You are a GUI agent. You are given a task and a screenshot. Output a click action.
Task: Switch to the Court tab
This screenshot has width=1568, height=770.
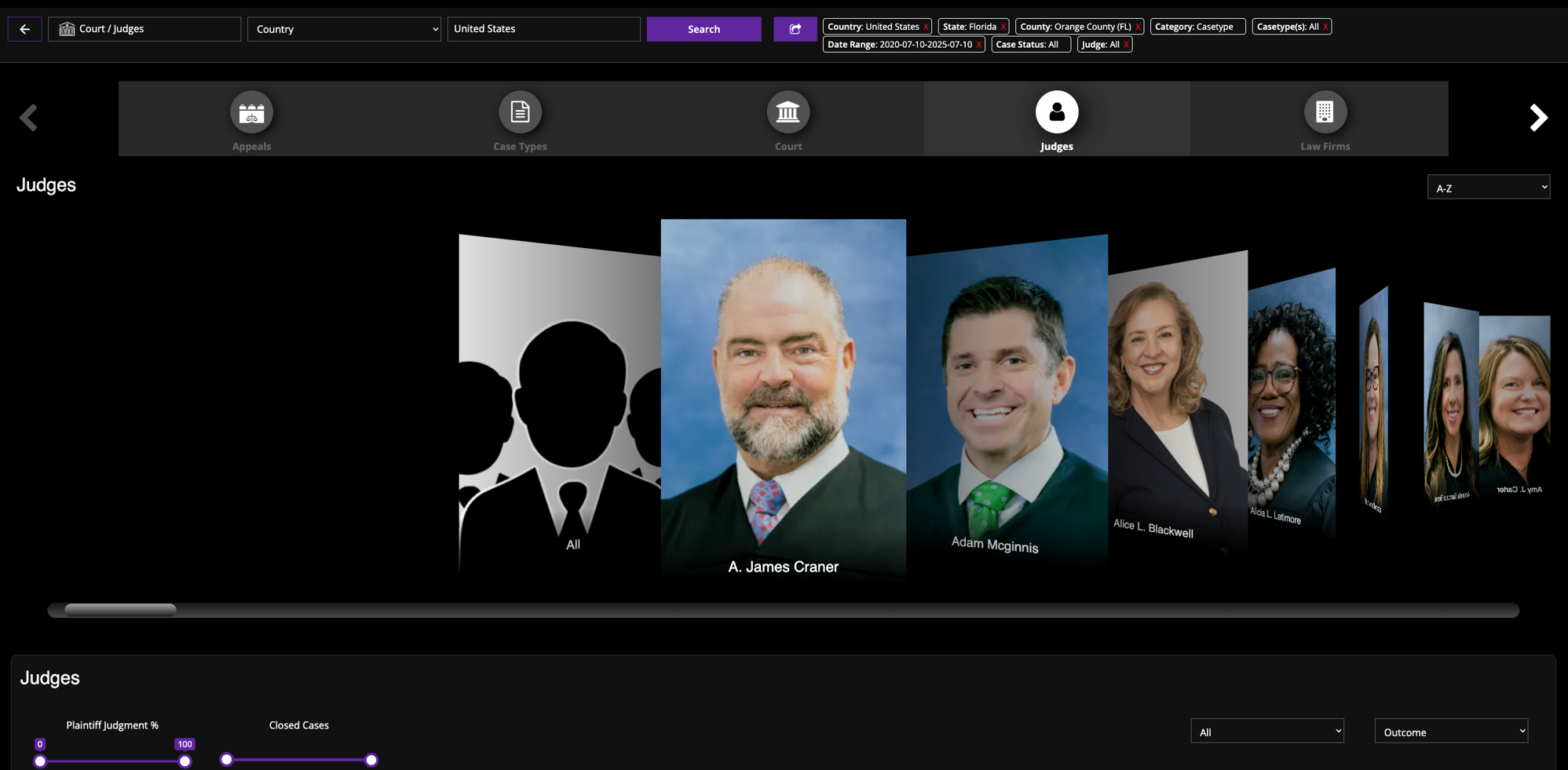coord(788,118)
